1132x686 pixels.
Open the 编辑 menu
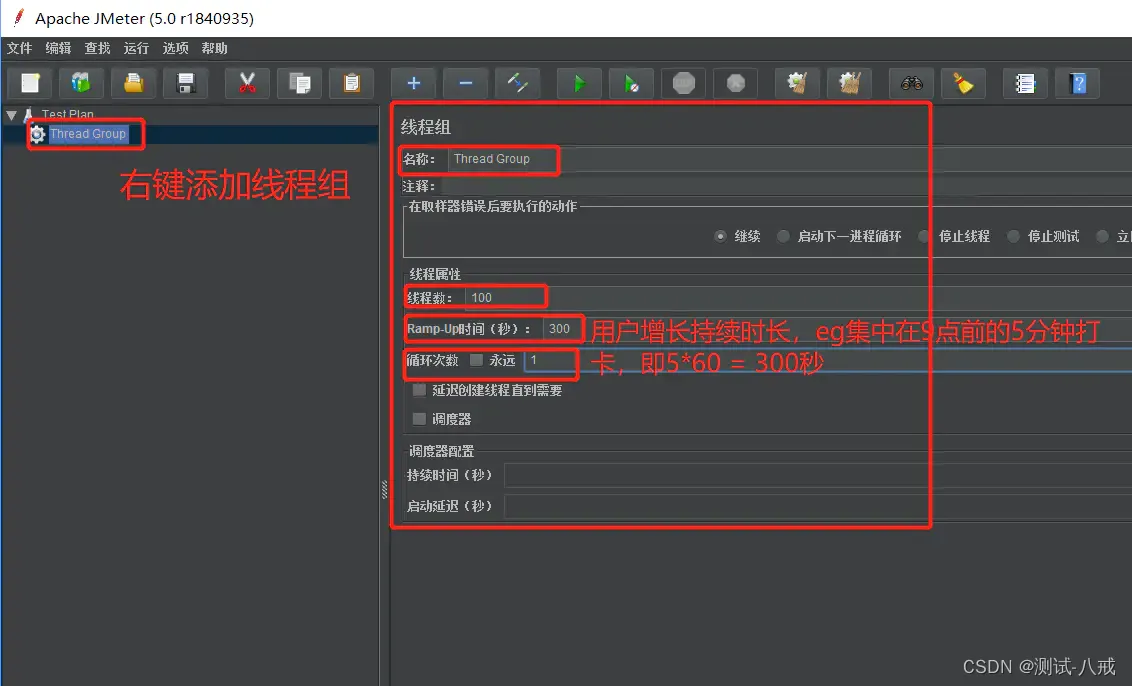pos(58,48)
